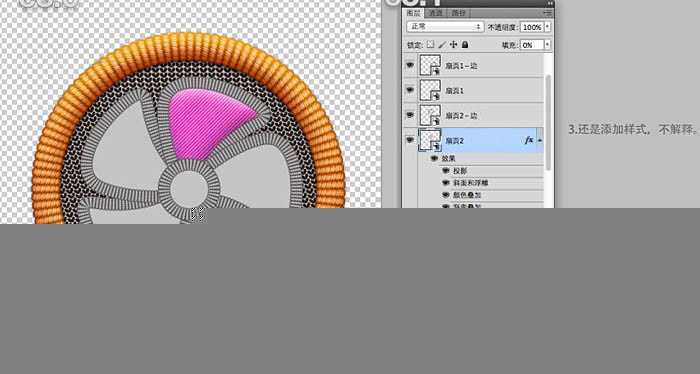The height and width of the screenshot is (374, 700).
Task: Open the Layers panel flyout menu
Action: [547, 13]
